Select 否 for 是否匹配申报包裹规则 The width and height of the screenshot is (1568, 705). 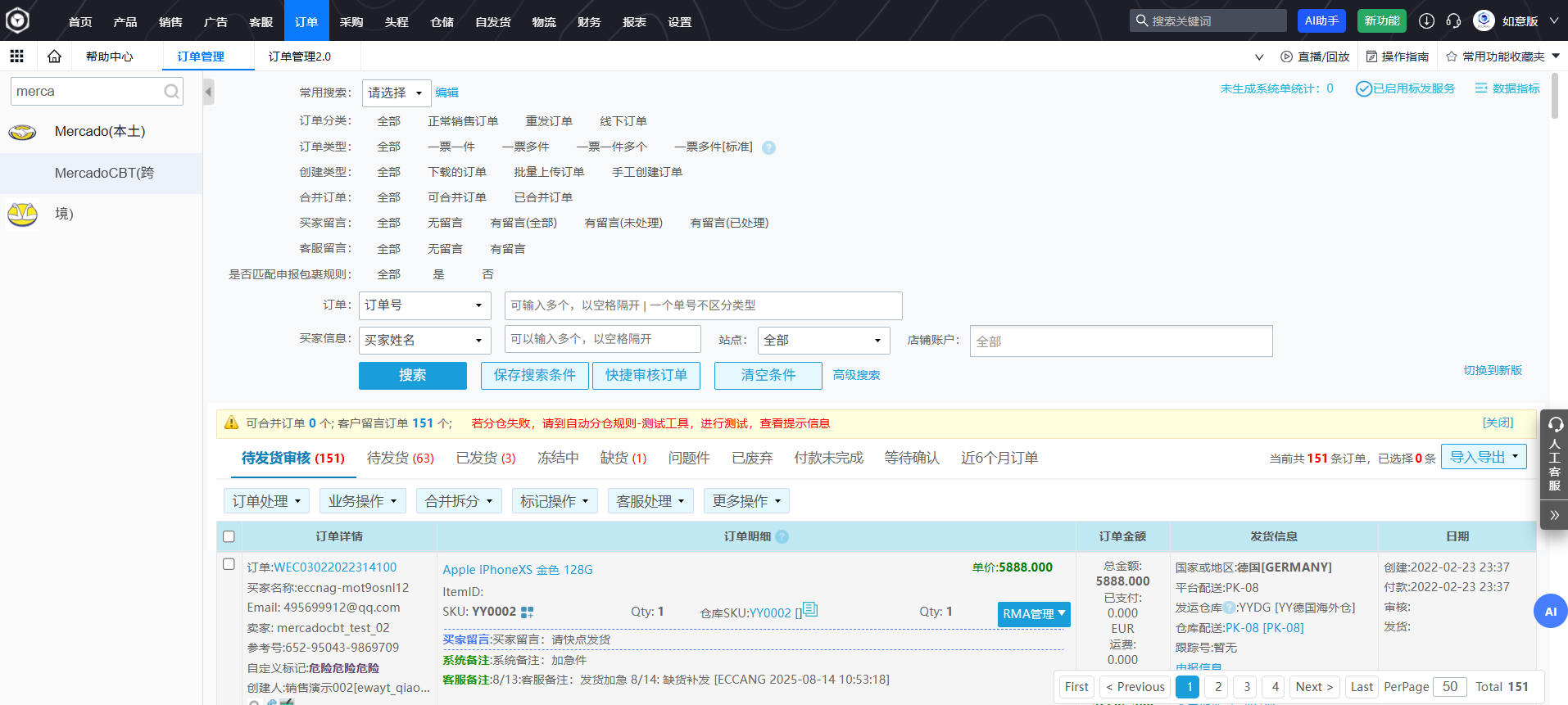pos(487,274)
